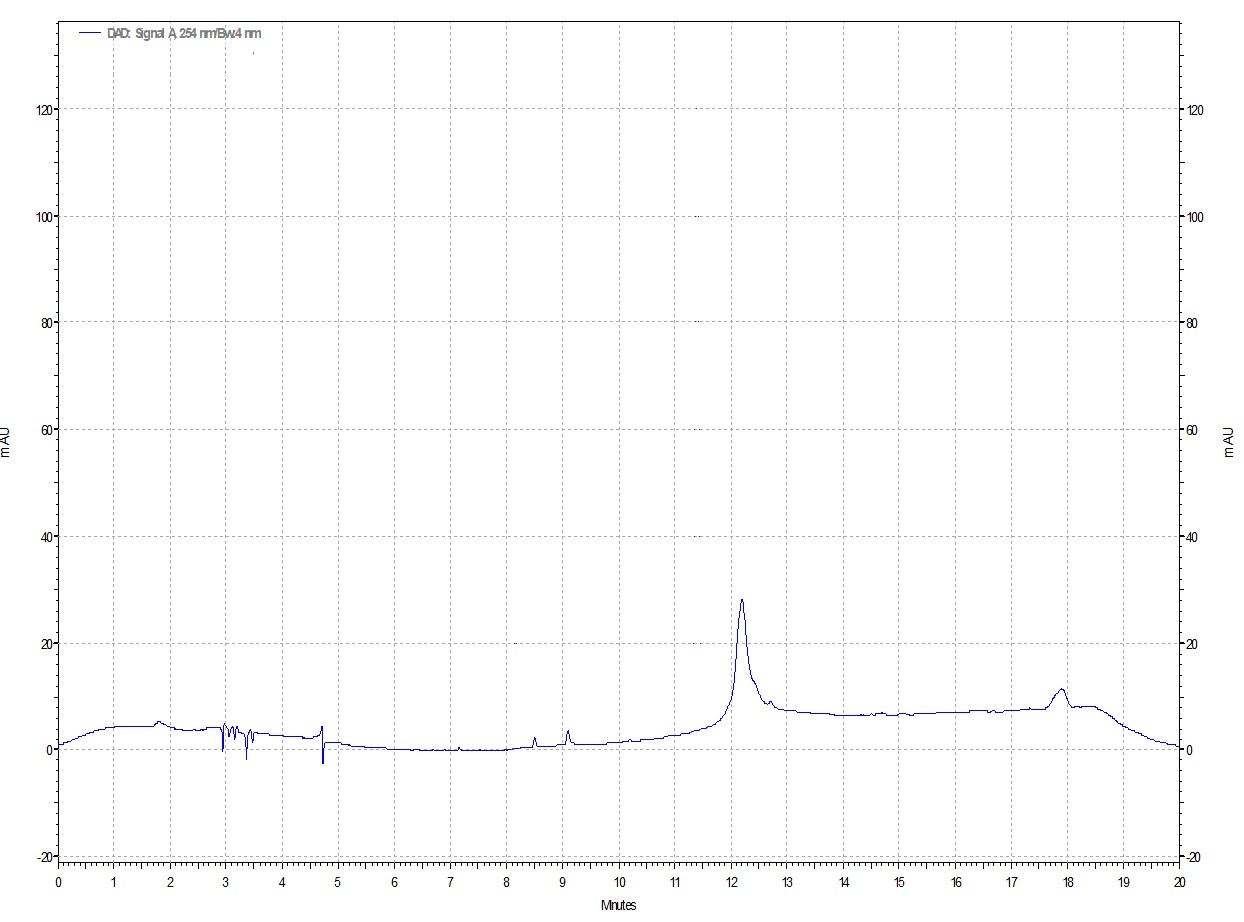
Task: Click the DAD Signal A 254 nm legend label
Action: [184, 33]
